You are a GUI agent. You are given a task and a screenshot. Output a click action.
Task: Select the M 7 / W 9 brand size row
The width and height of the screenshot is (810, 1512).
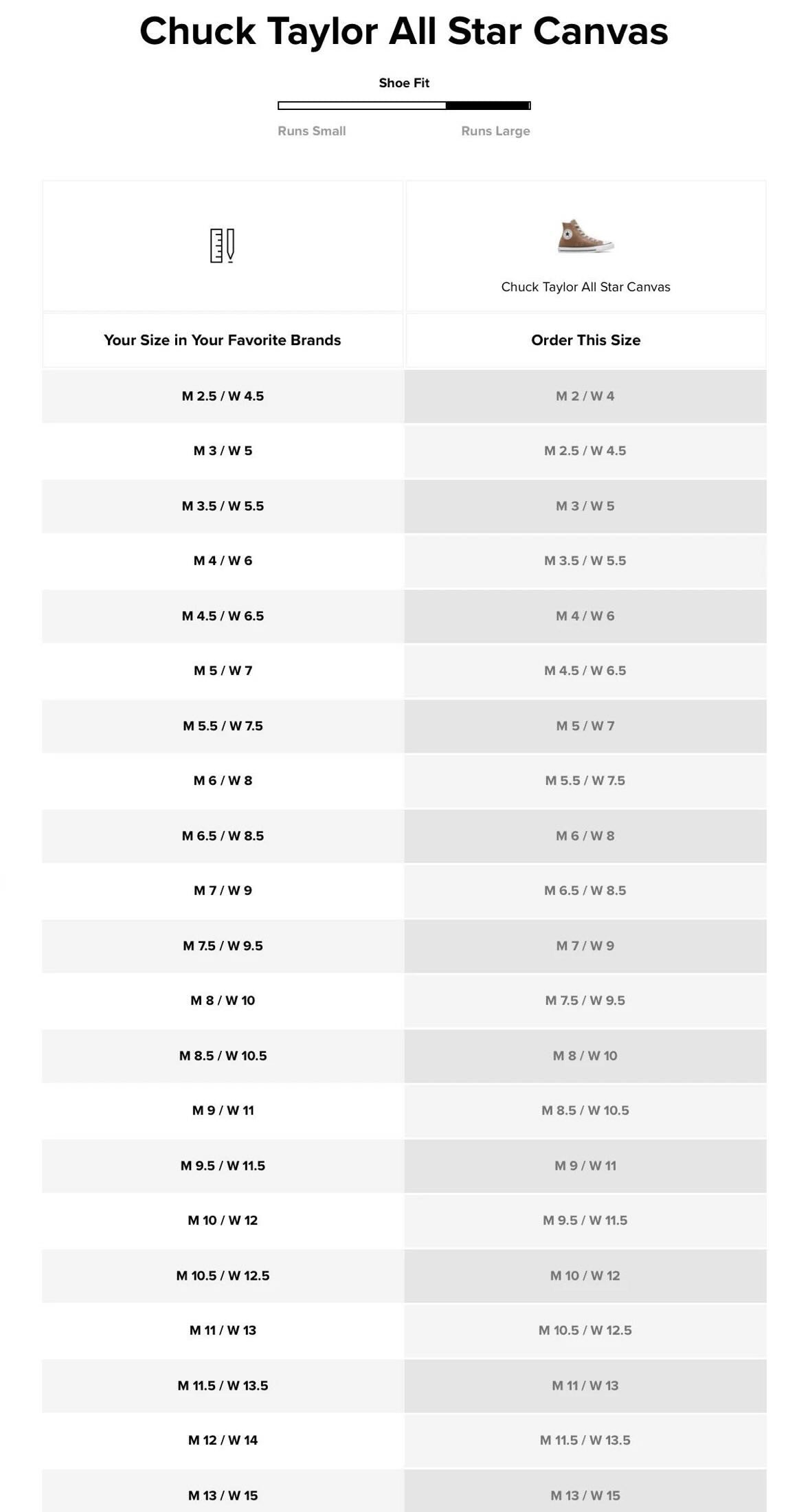(223, 891)
